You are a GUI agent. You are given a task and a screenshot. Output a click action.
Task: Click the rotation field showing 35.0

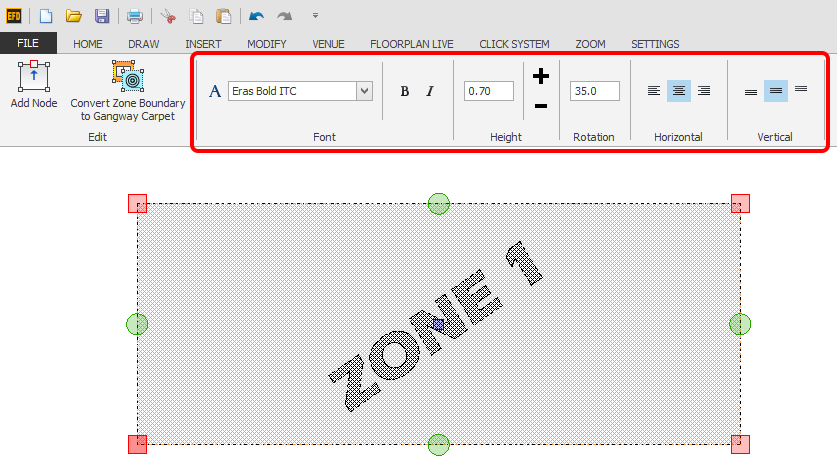[x=595, y=91]
